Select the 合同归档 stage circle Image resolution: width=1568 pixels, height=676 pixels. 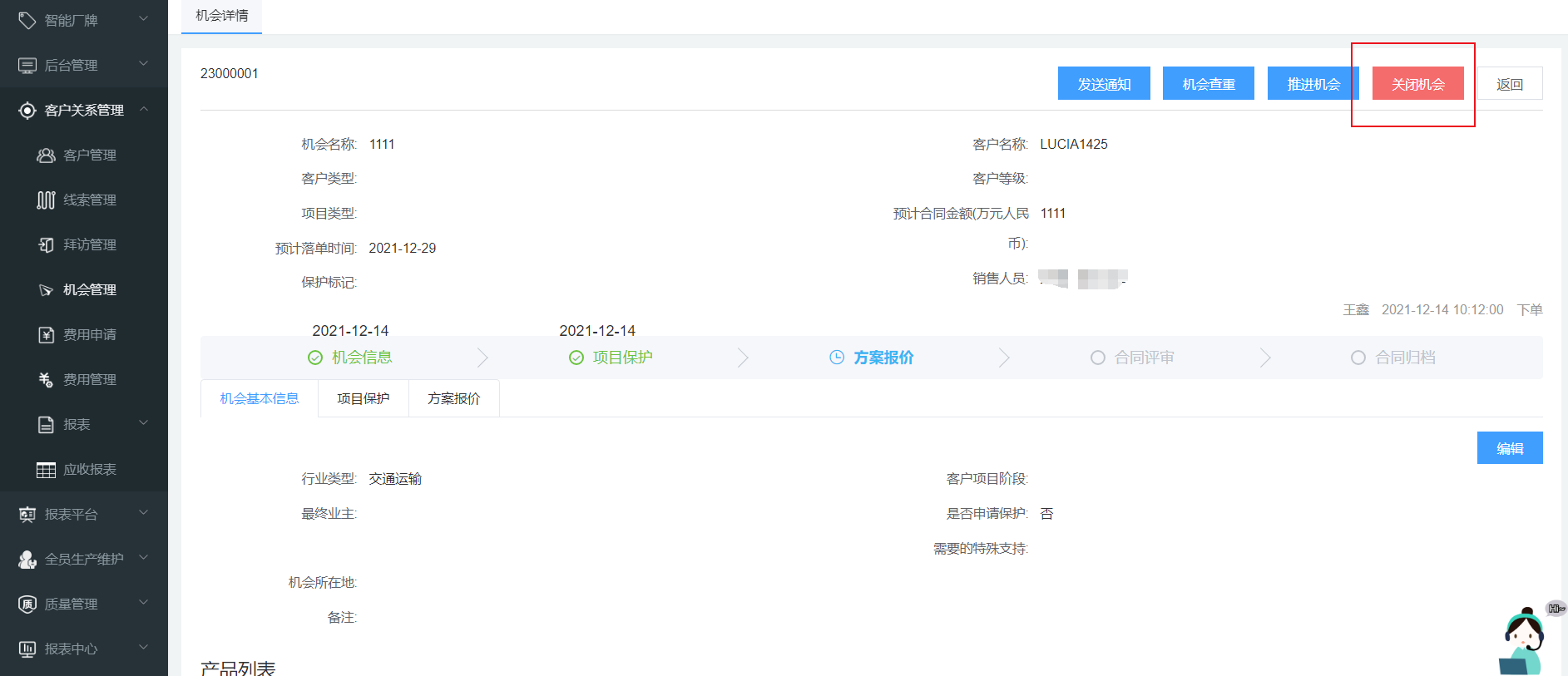point(1358,358)
